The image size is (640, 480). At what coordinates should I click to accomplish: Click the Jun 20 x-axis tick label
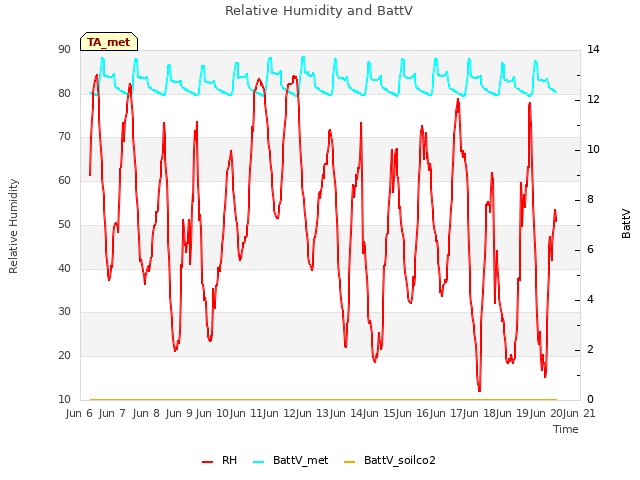546,413
